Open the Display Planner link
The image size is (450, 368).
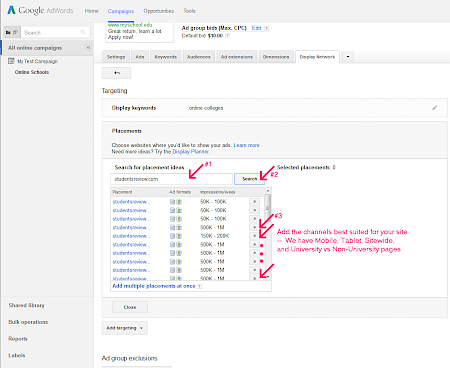coord(191,152)
